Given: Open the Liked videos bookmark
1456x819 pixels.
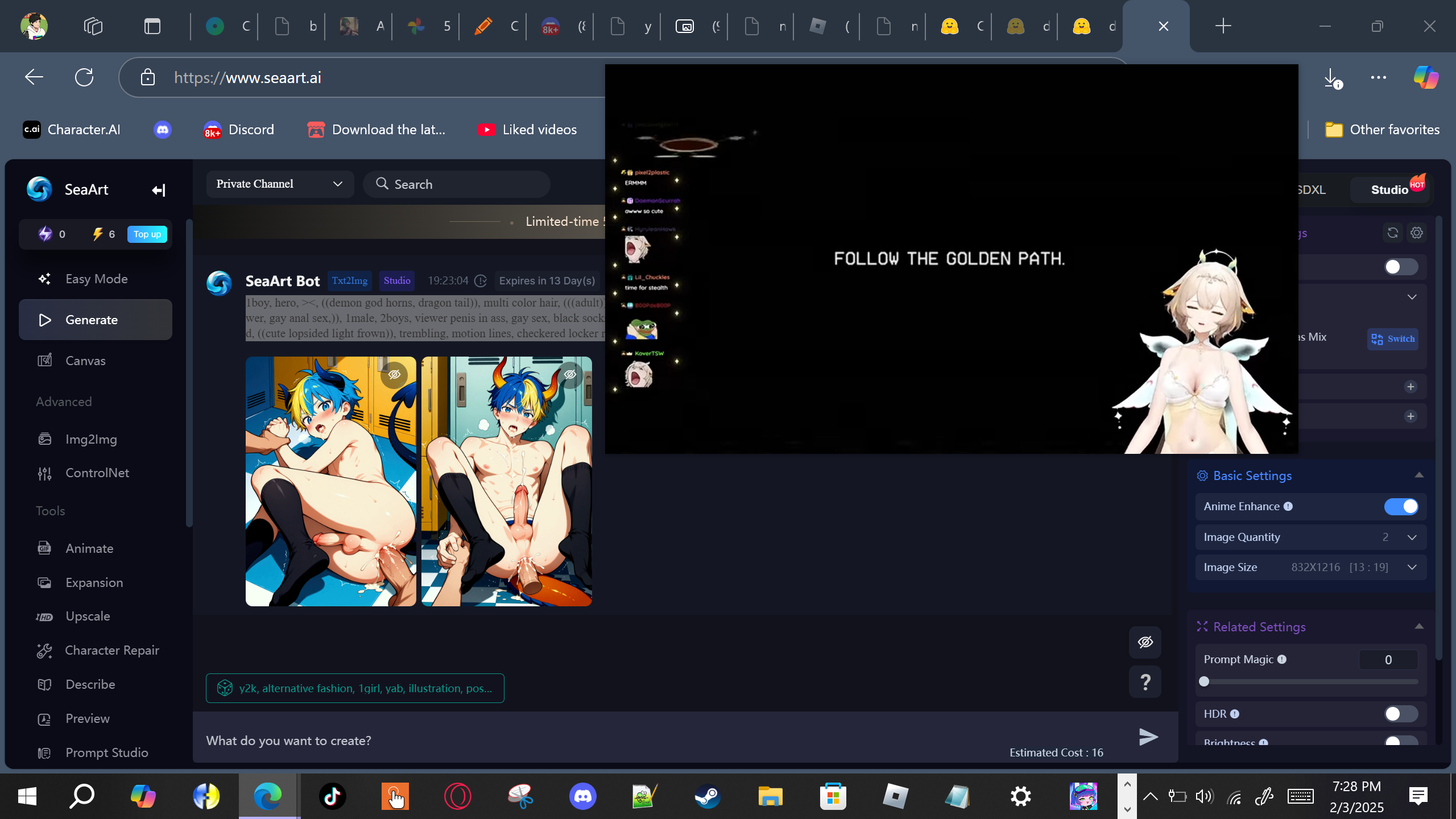Looking at the screenshot, I should (527, 130).
